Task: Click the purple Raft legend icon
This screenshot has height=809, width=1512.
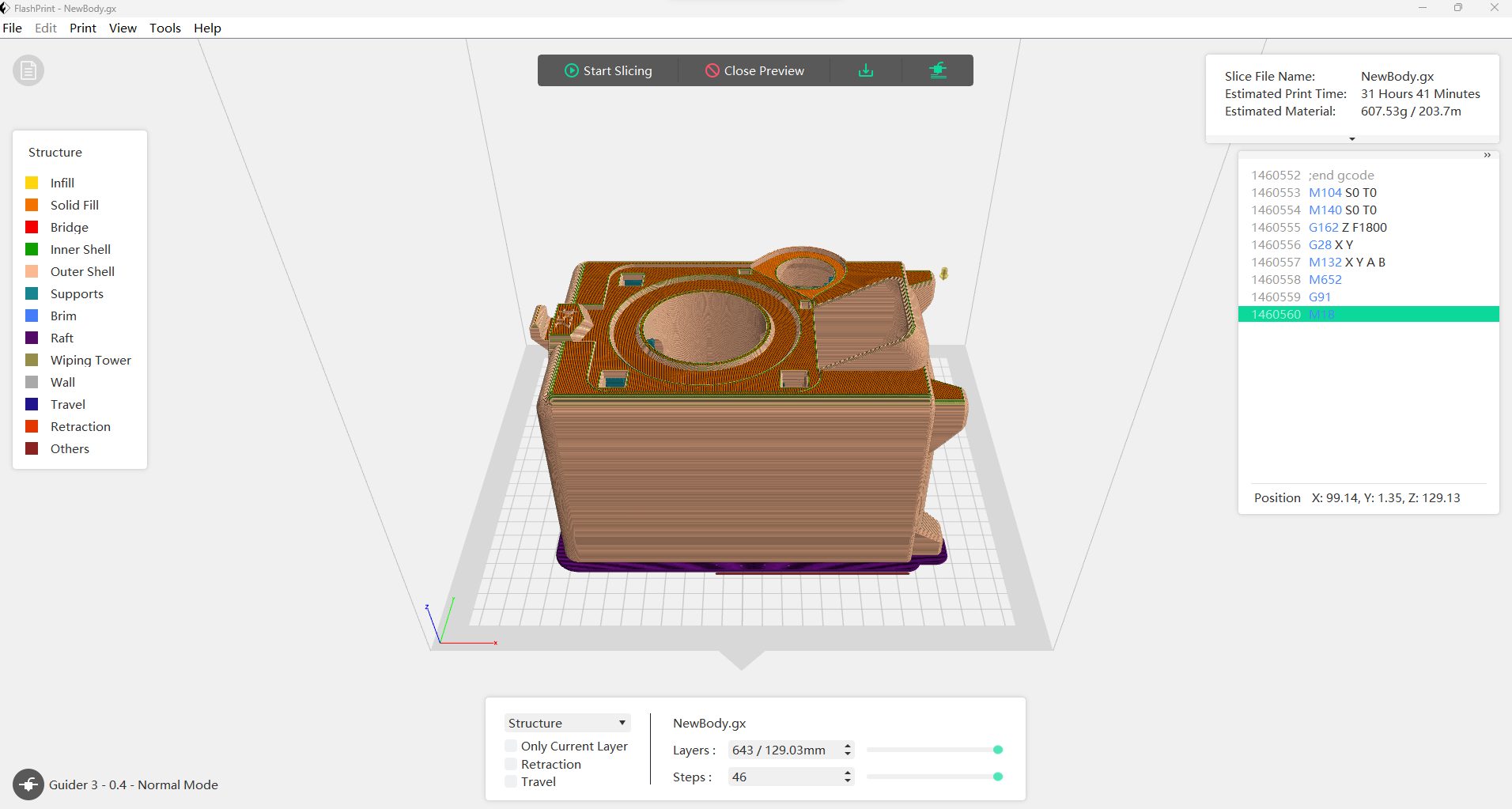Action: 33,338
